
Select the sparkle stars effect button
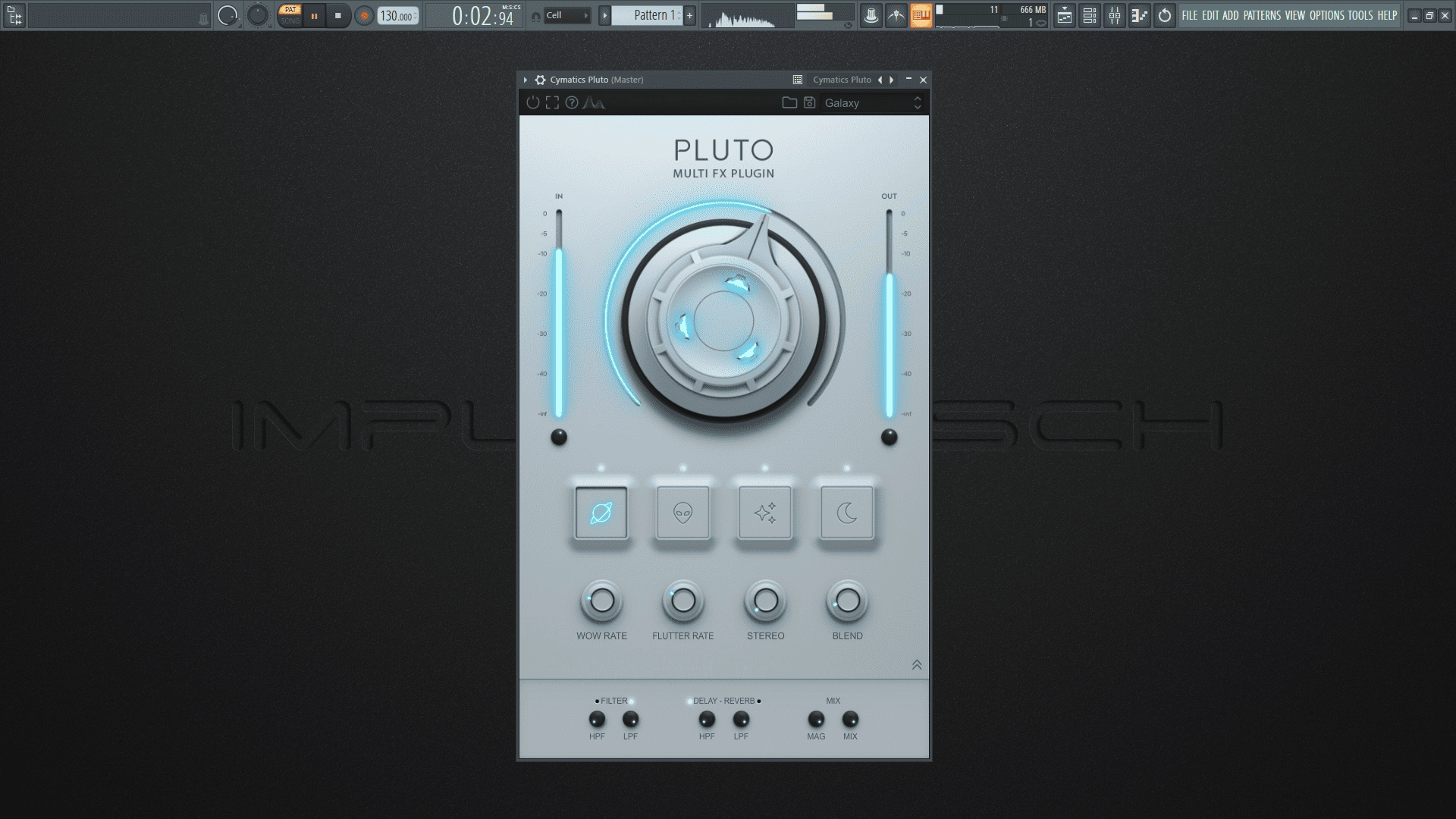point(765,513)
